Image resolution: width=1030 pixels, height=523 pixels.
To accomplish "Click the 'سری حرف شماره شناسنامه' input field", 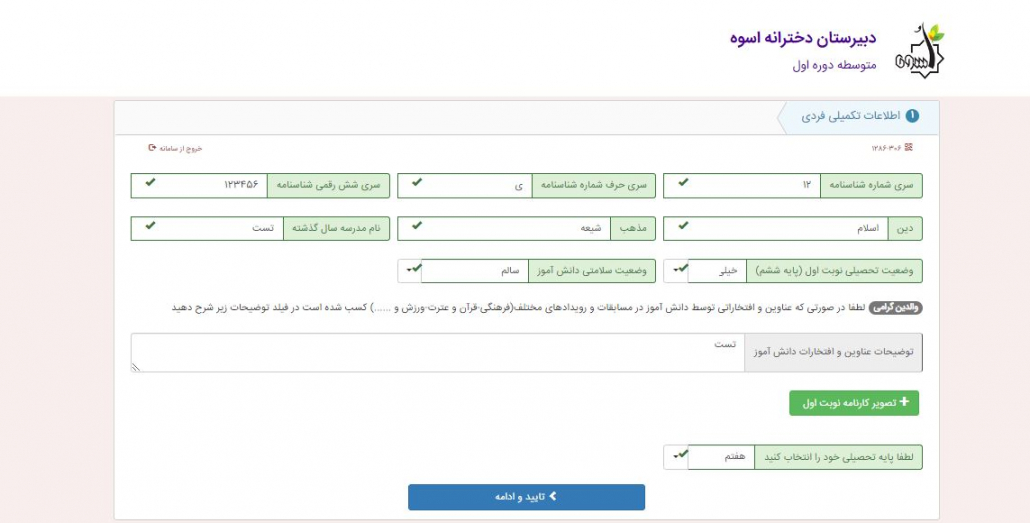I will [465, 185].
